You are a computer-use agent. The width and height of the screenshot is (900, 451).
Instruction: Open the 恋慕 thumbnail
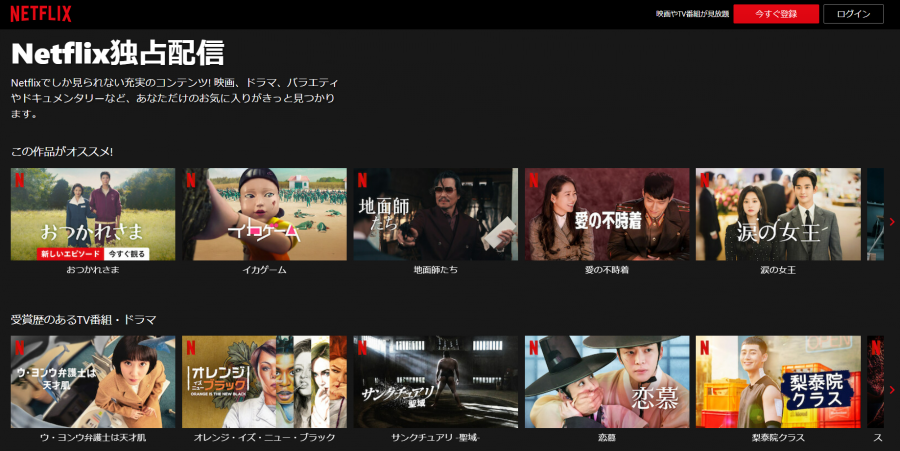pos(607,382)
